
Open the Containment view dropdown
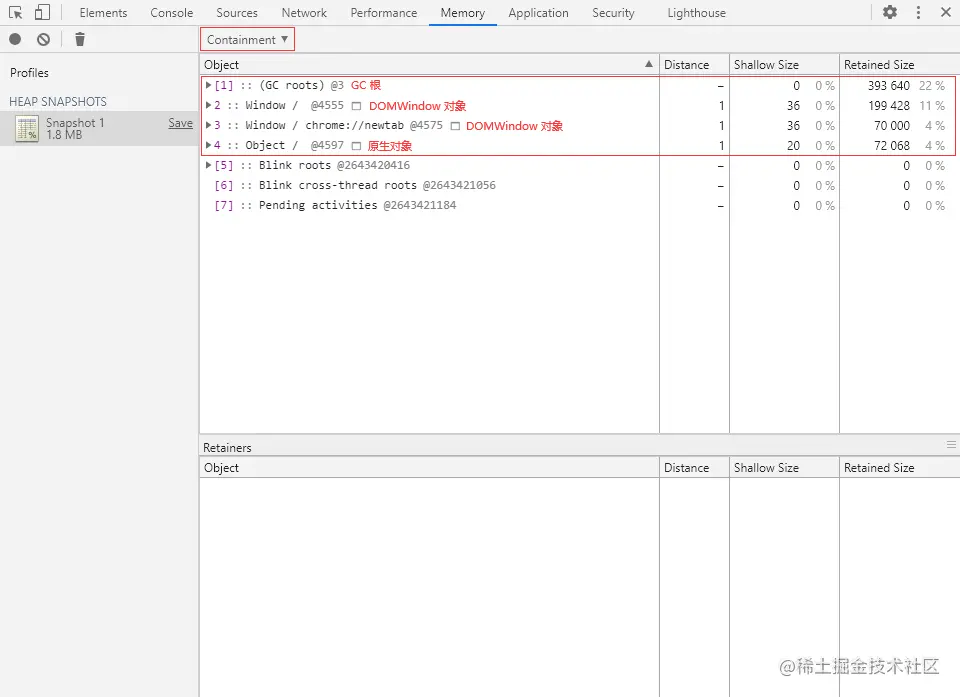tap(247, 40)
